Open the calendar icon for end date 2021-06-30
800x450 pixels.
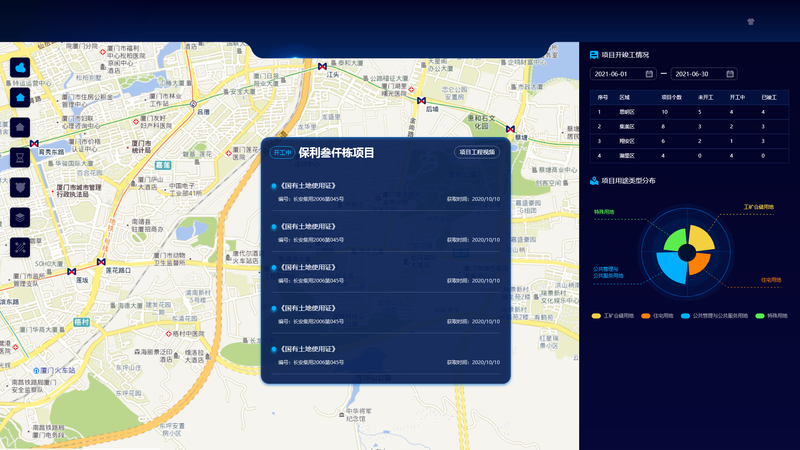tap(730, 74)
